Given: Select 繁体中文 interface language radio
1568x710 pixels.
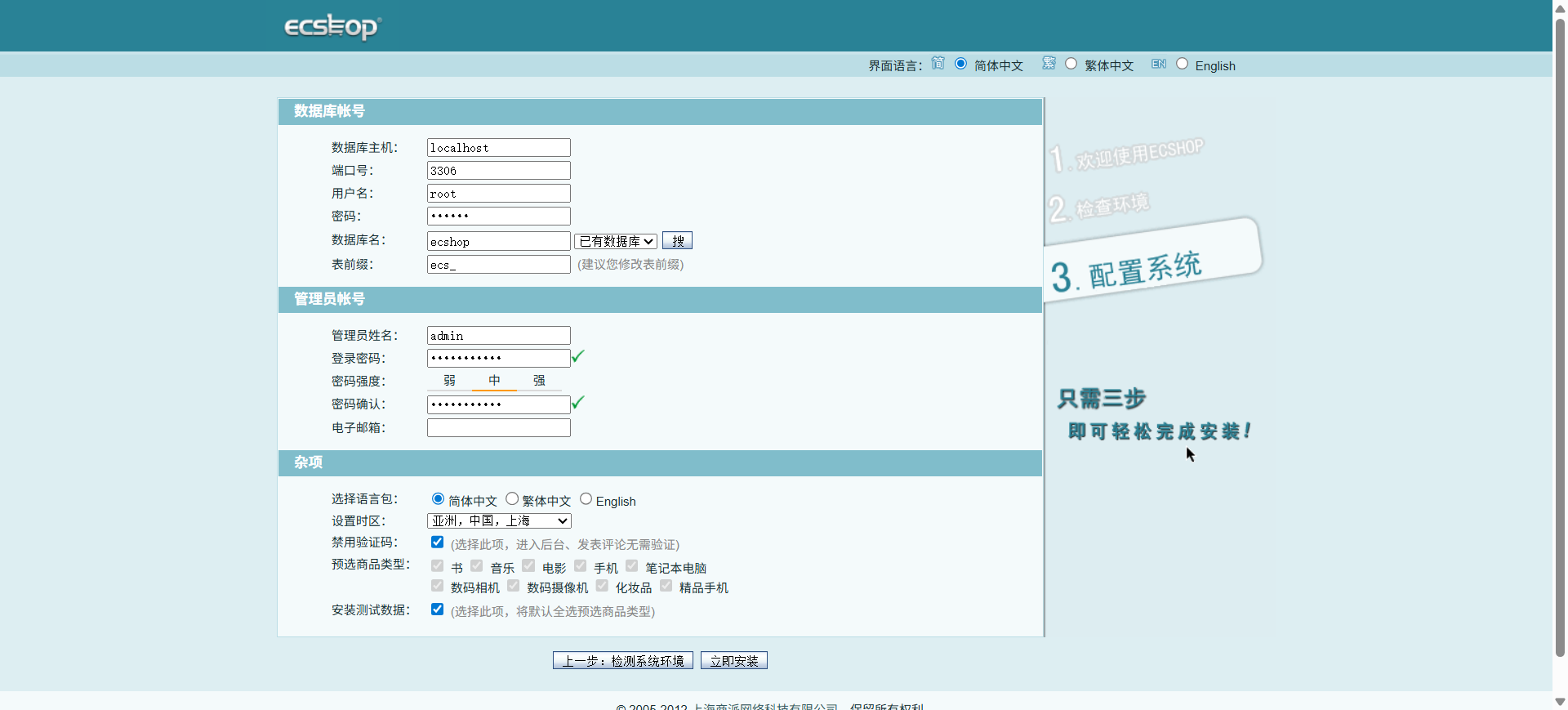Looking at the screenshot, I should pyautogui.click(x=1071, y=64).
